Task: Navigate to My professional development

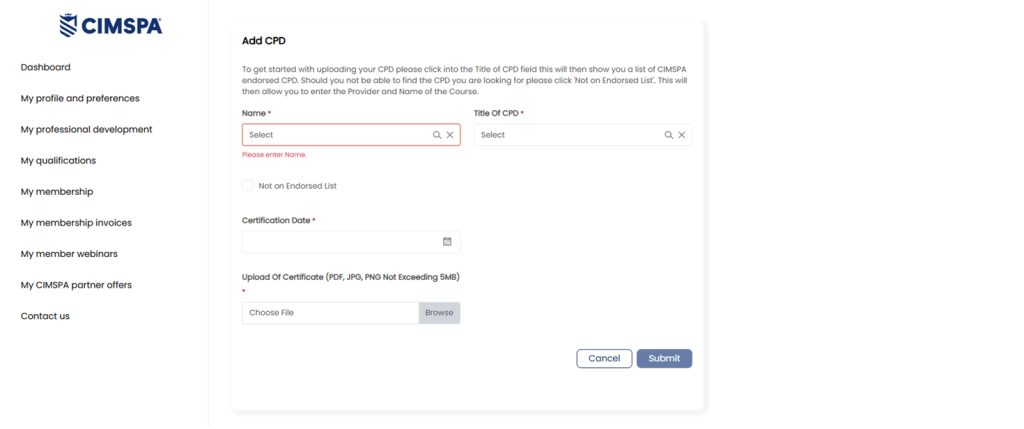Action: [x=86, y=129]
